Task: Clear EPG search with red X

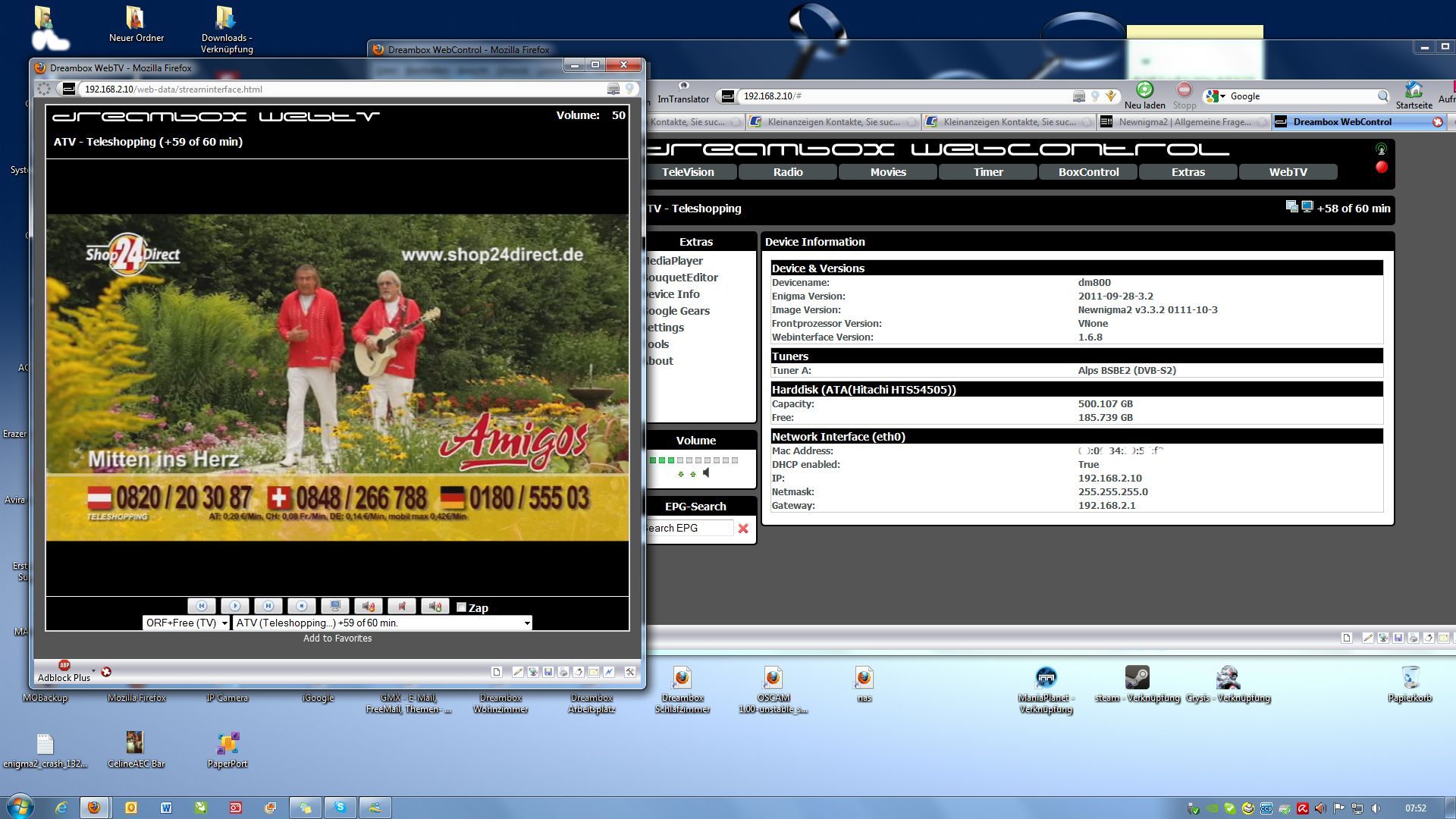Action: 743,529
